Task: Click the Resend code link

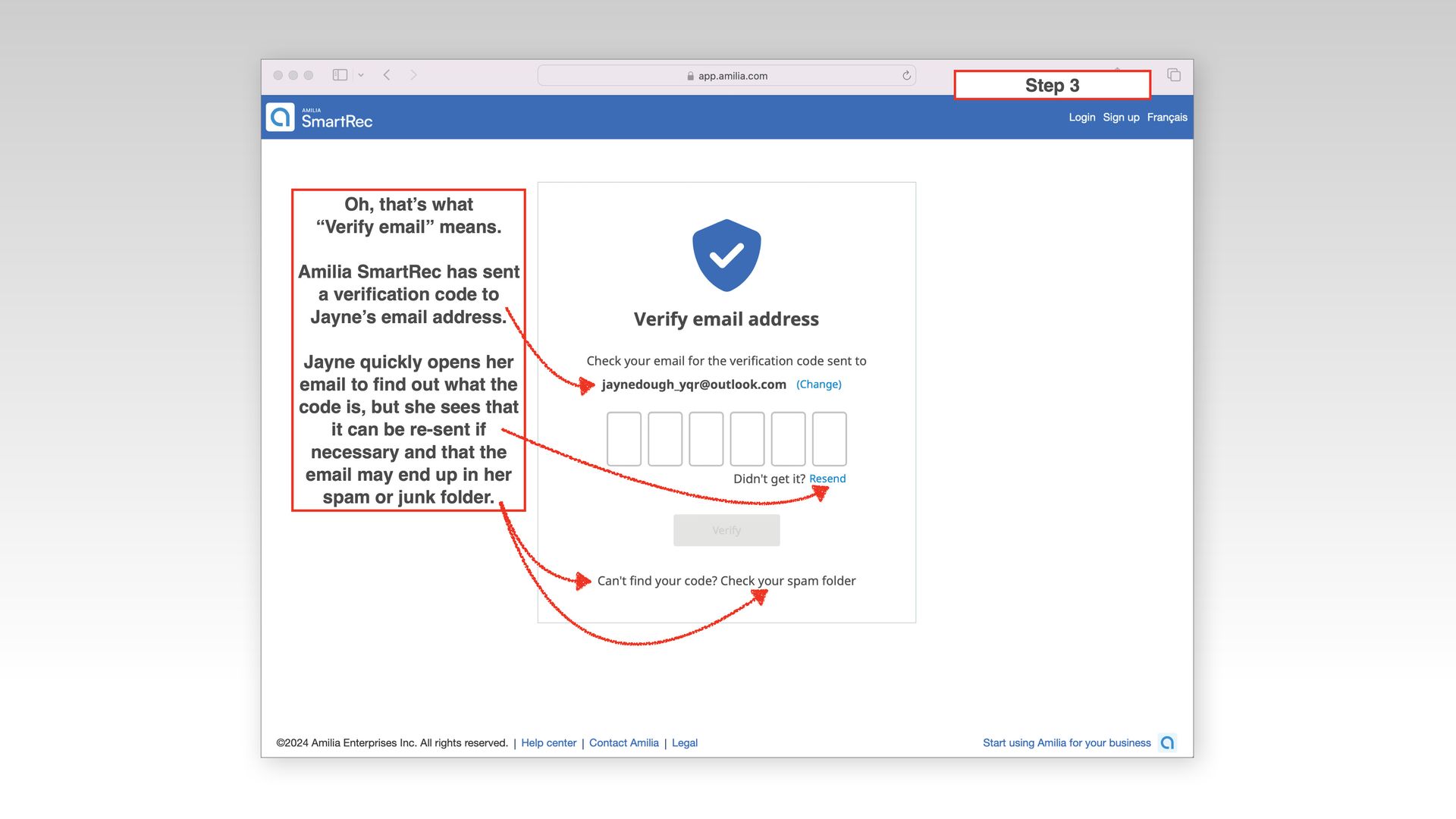Action: pos(827,479)
